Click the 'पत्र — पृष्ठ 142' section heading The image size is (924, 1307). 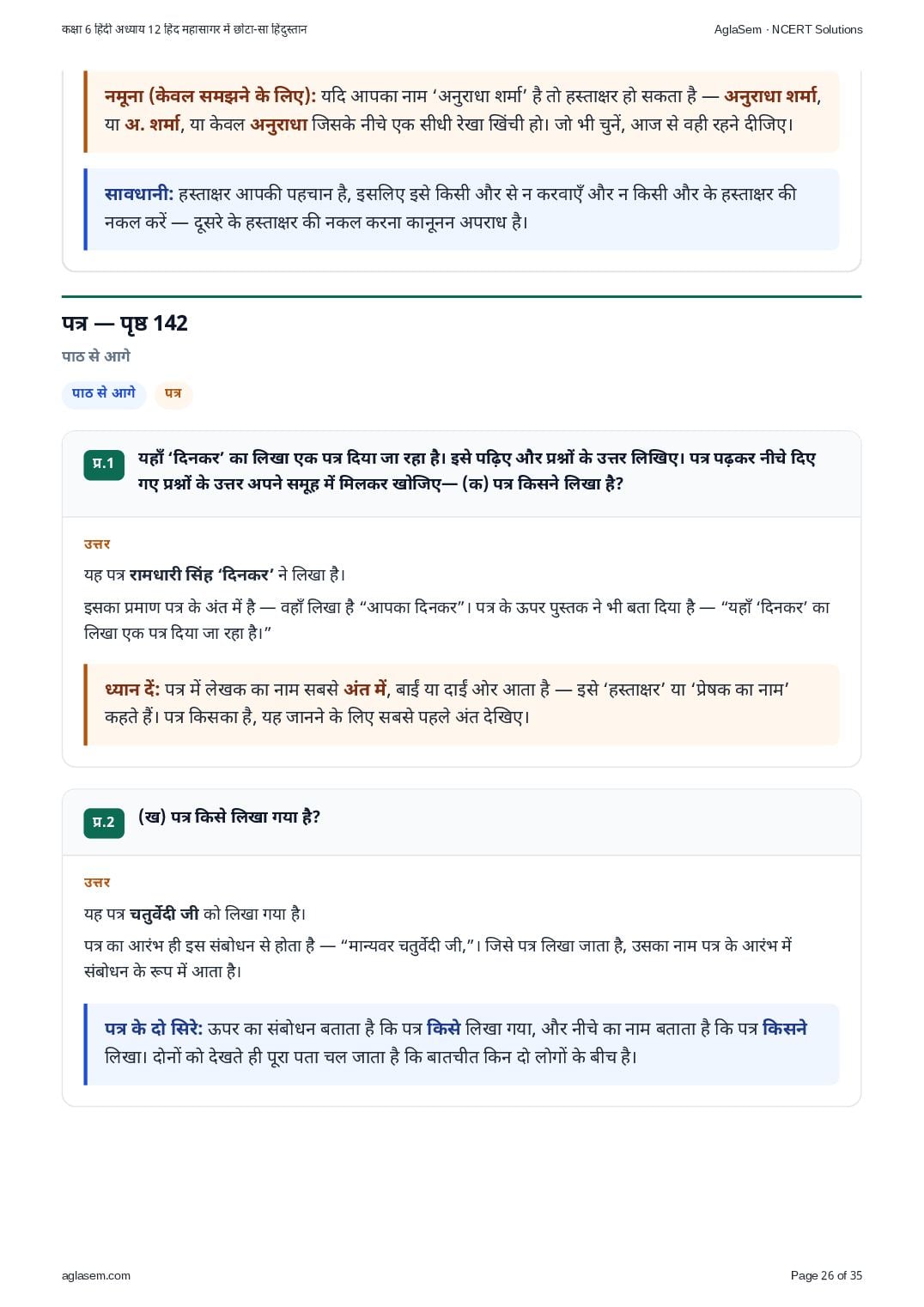125,323
